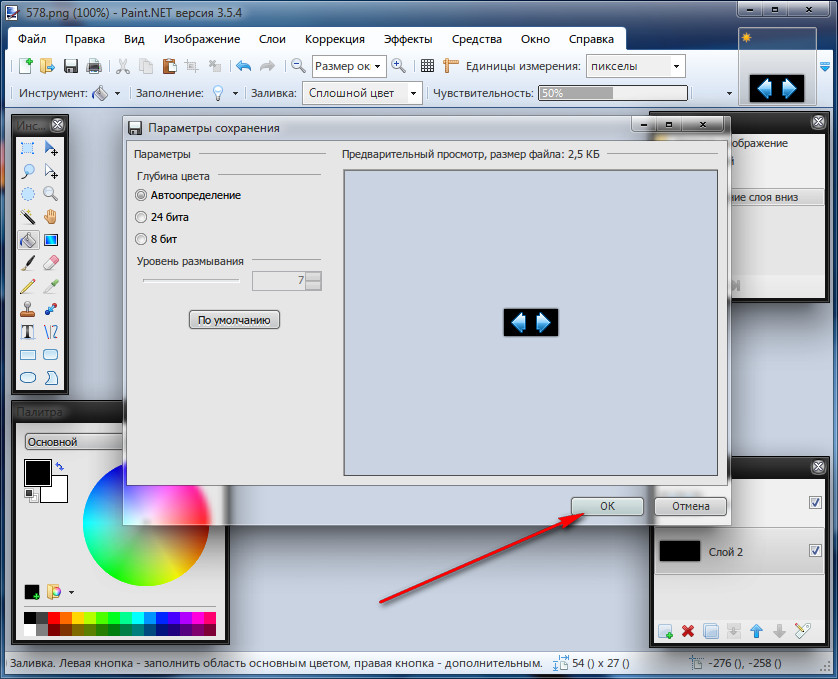The width and height of the screenshot is (838, 679).
Task: Select the Magic Wand tool
Action: (29, 217)
